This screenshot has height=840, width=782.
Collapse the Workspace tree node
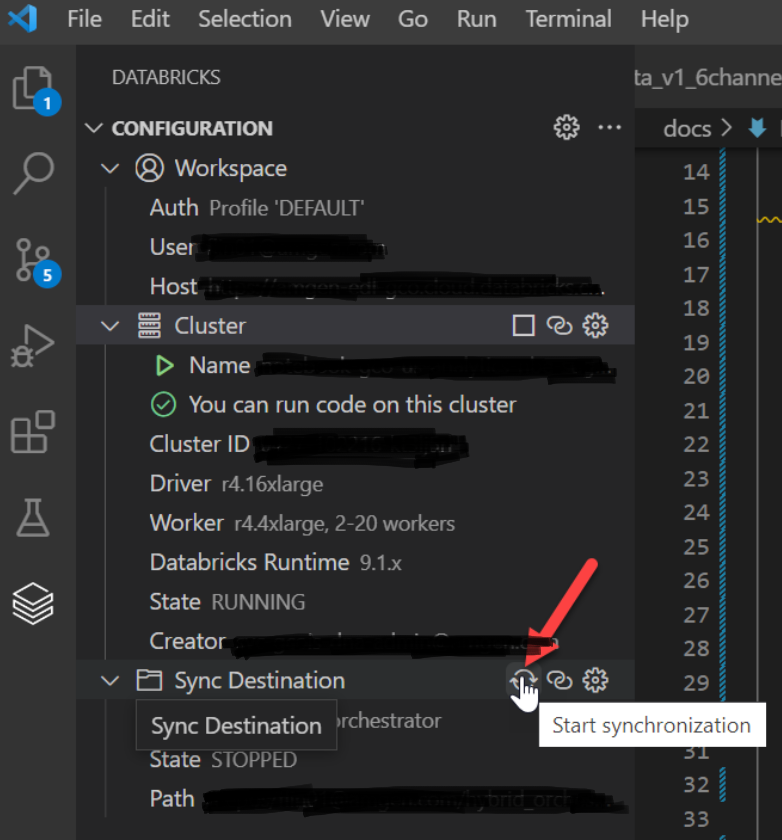coord(111,168)
